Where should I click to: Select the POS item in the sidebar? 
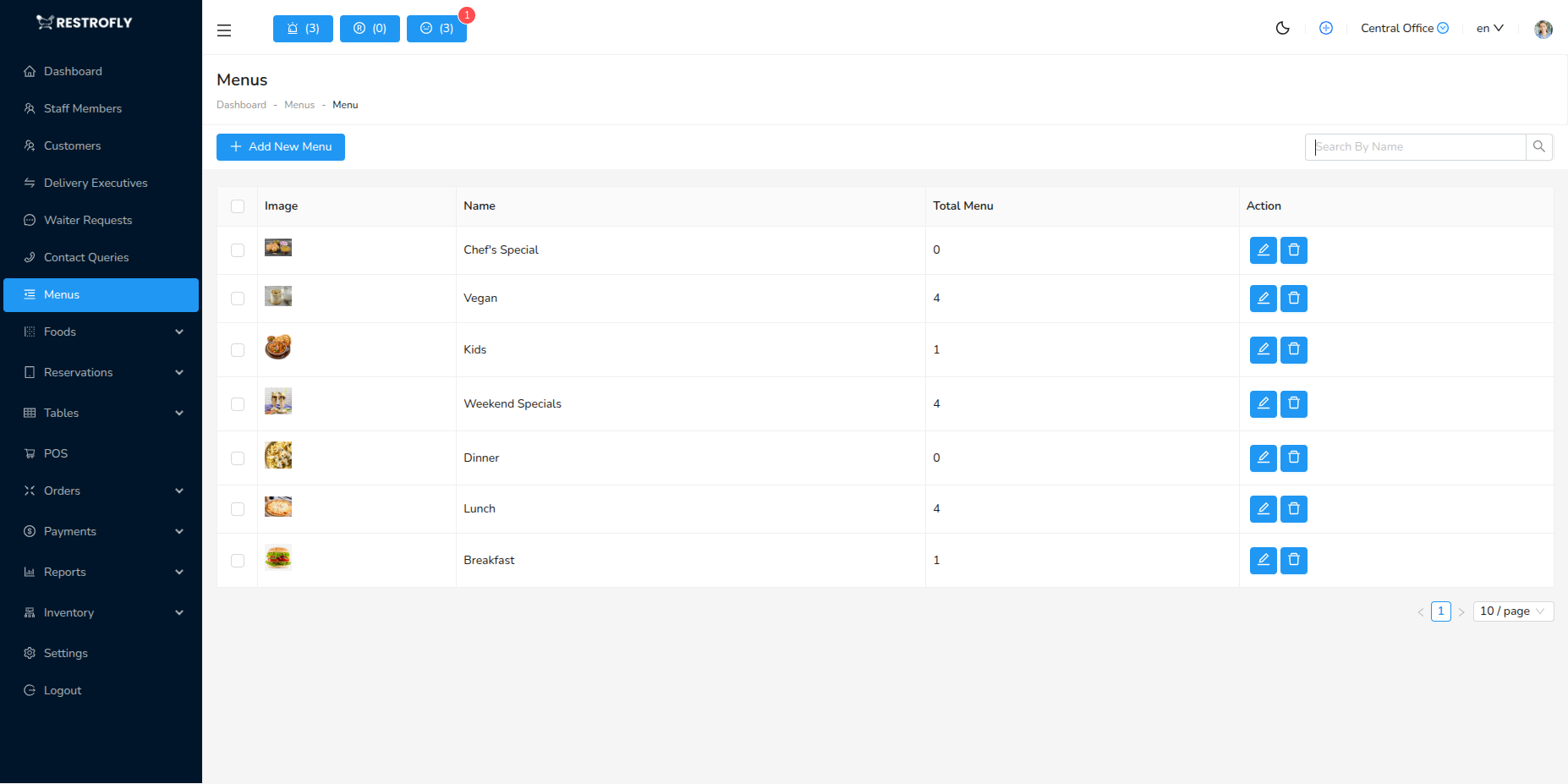(57, 453)
